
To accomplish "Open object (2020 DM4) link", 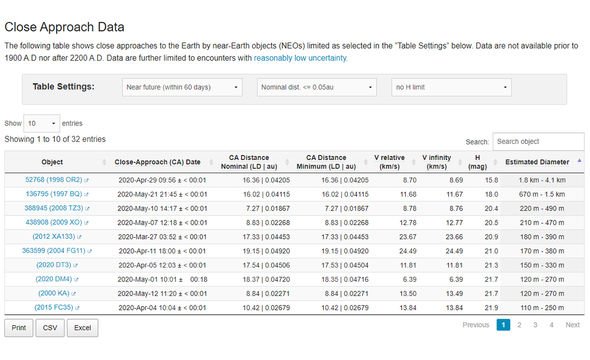I will tap(54, 279).
